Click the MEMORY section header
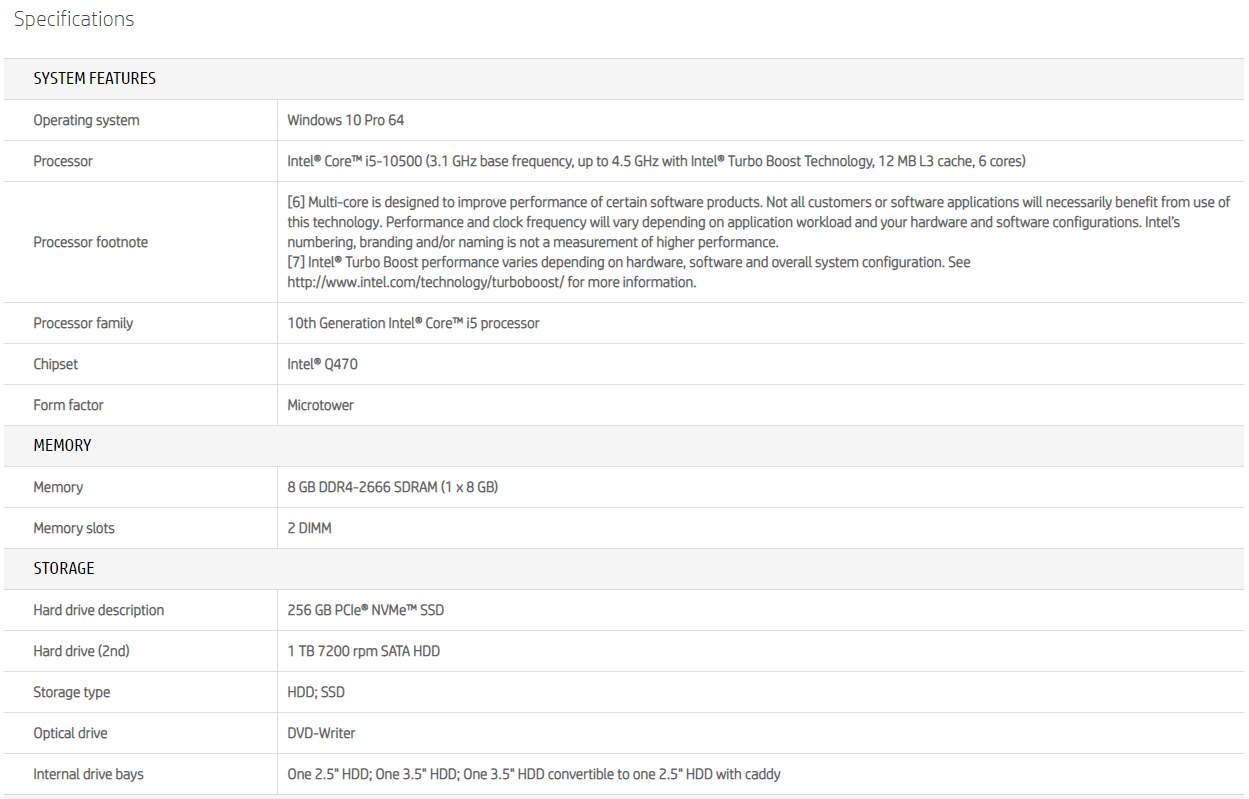Viewport: 1249px width, 799px height. click(62, 445)
